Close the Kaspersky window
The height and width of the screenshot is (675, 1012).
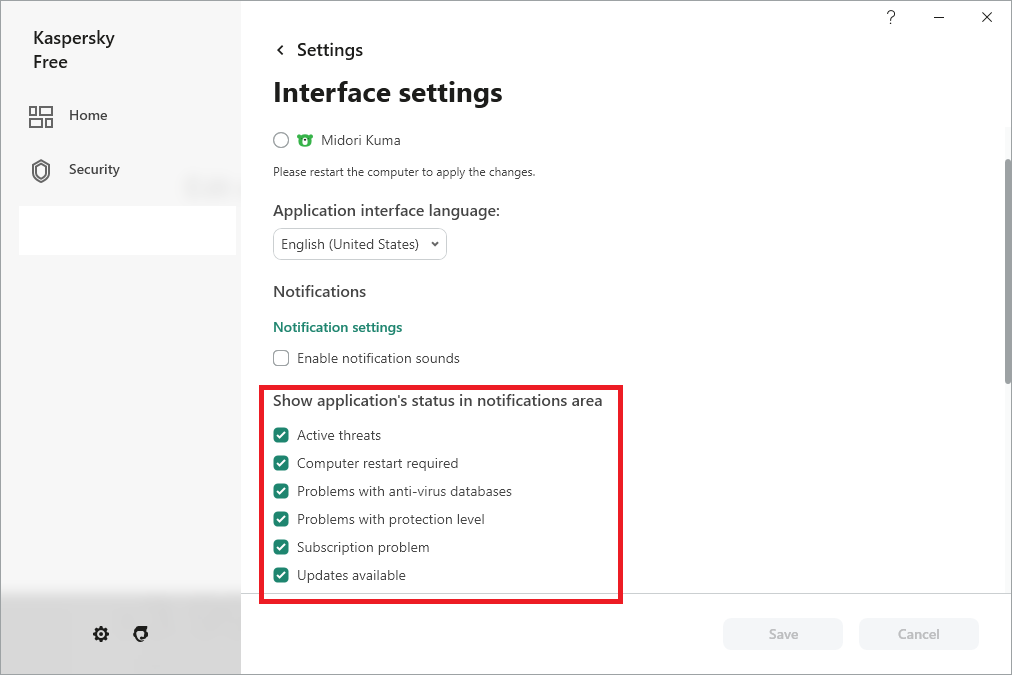pyautogui.click(x=987, y=17)
